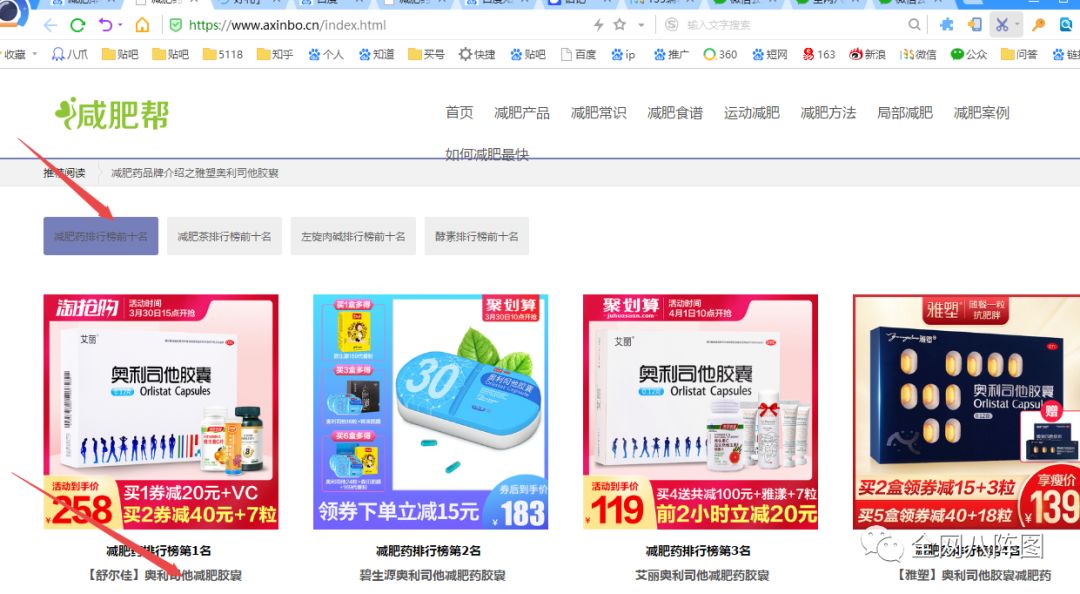Image resolution: width=1080 pixels, height=594 pixels.
Task: Open the ip bookmark
Action: 623,54
